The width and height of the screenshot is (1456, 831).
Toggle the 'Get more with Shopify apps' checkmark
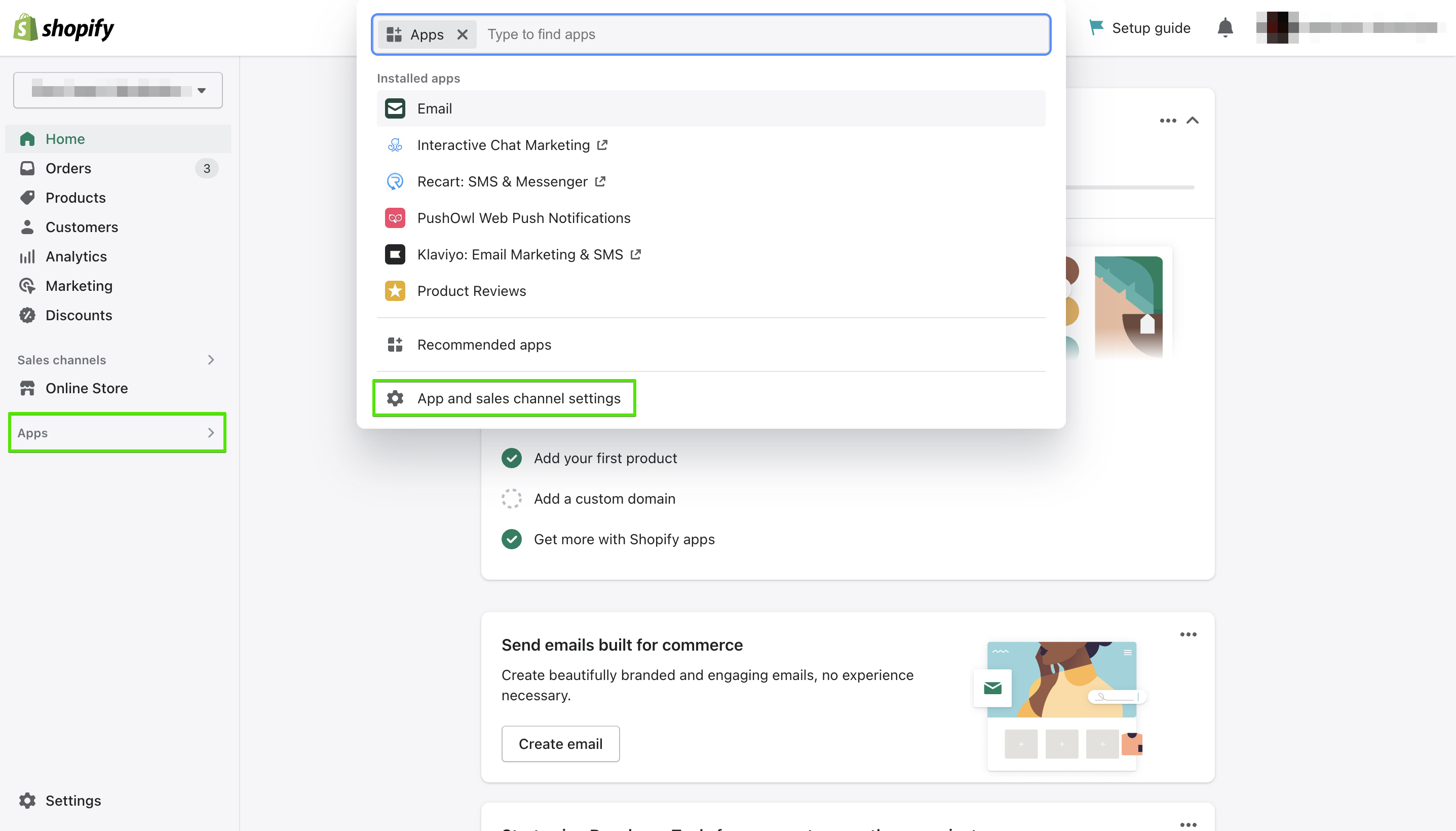512,539
